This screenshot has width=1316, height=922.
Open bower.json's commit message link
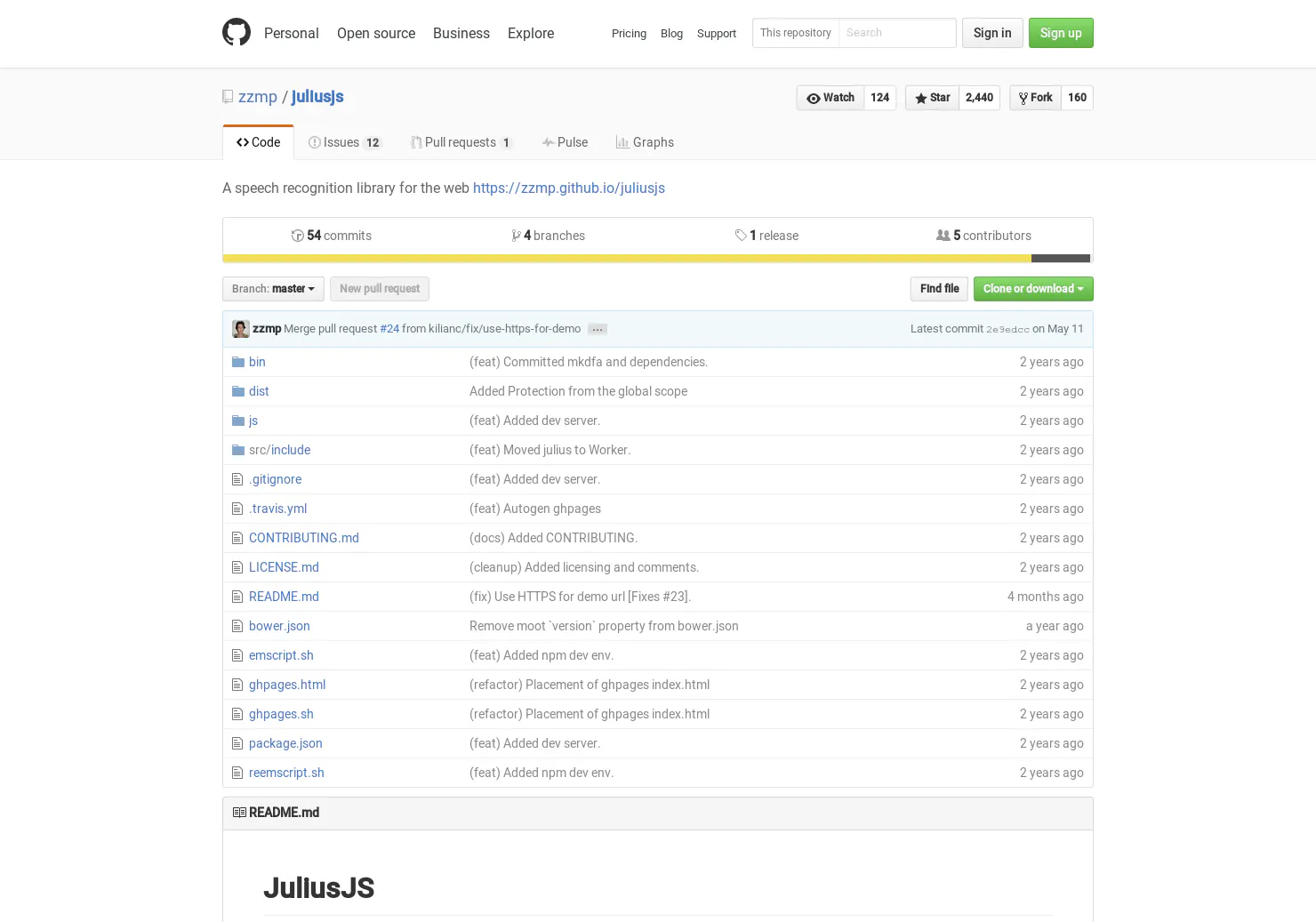(604, 626)
